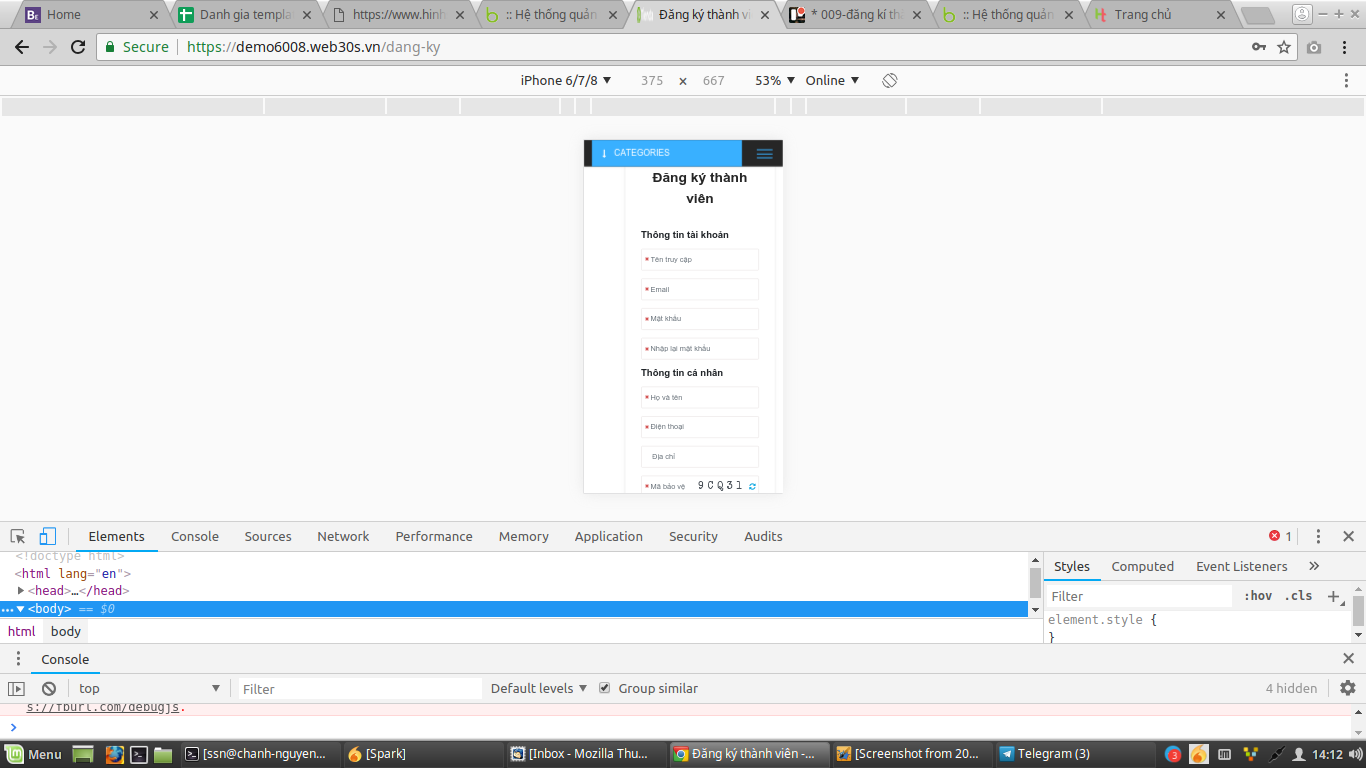Open the Event Listeners tab

[1241, 566]
